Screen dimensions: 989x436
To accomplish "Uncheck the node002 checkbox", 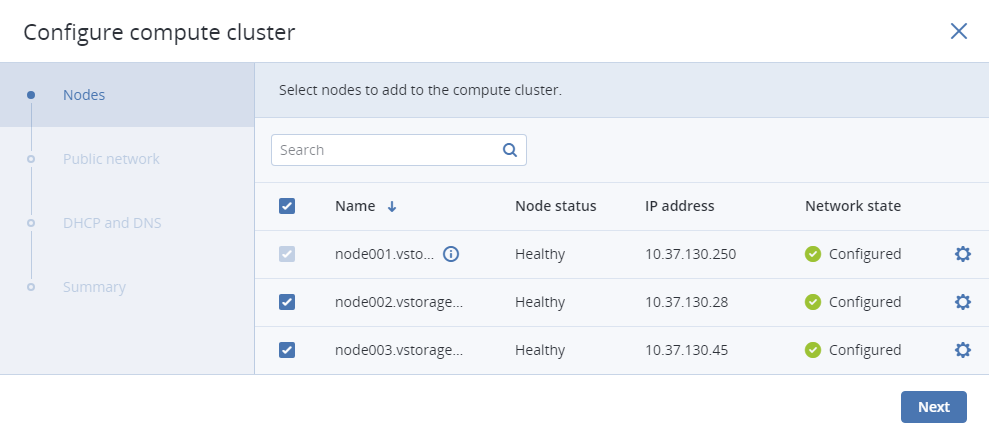I will pyautogui.click(x=287, y=302).
